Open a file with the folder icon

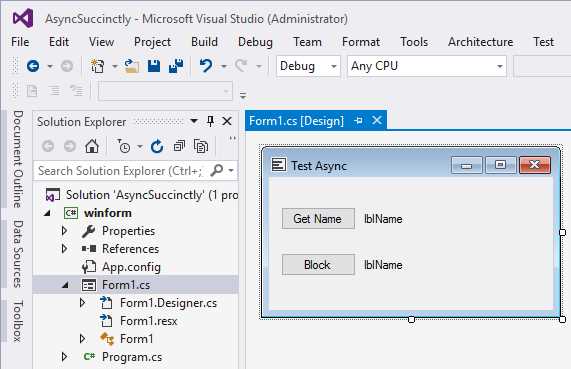tap(131, 66)
